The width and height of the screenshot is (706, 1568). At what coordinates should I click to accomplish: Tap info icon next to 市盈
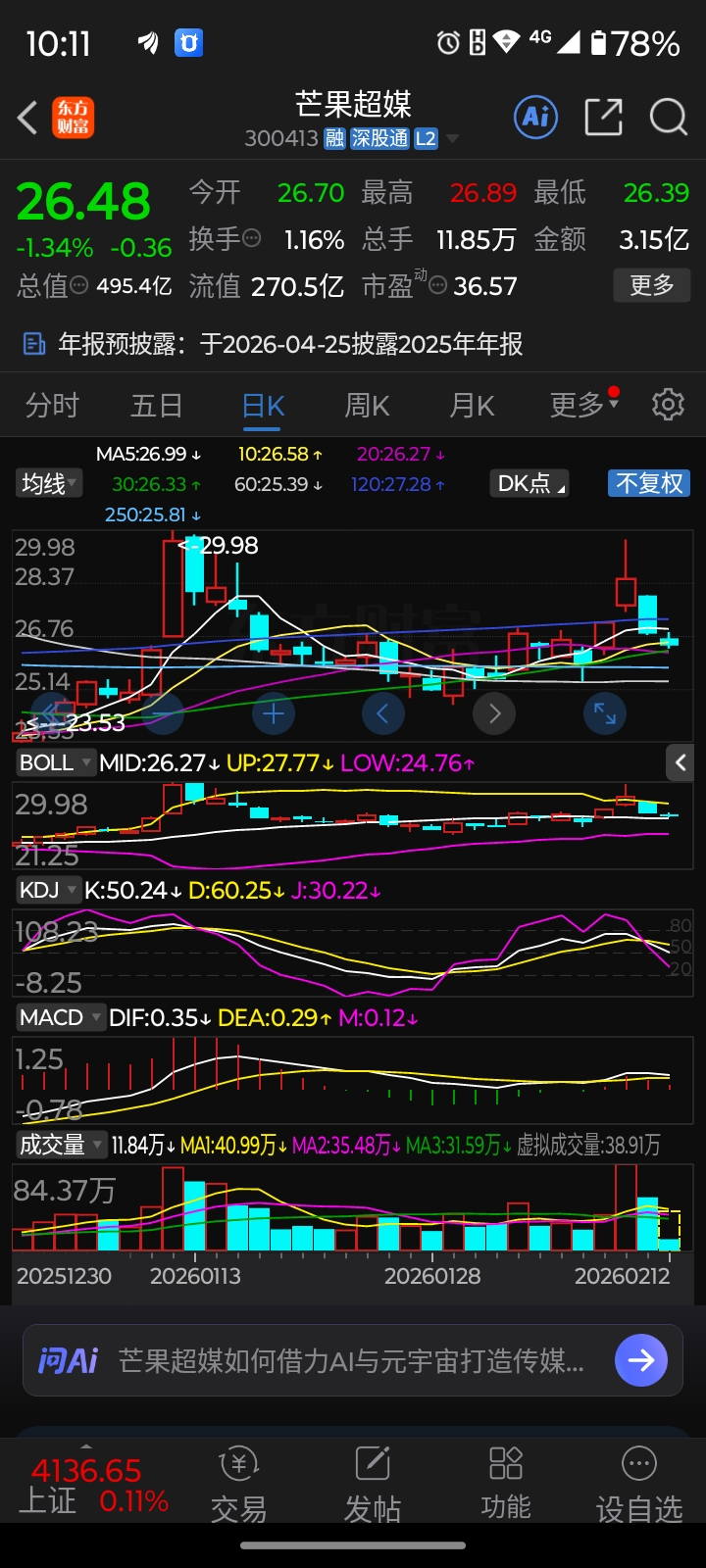click(x=438, y=285)
